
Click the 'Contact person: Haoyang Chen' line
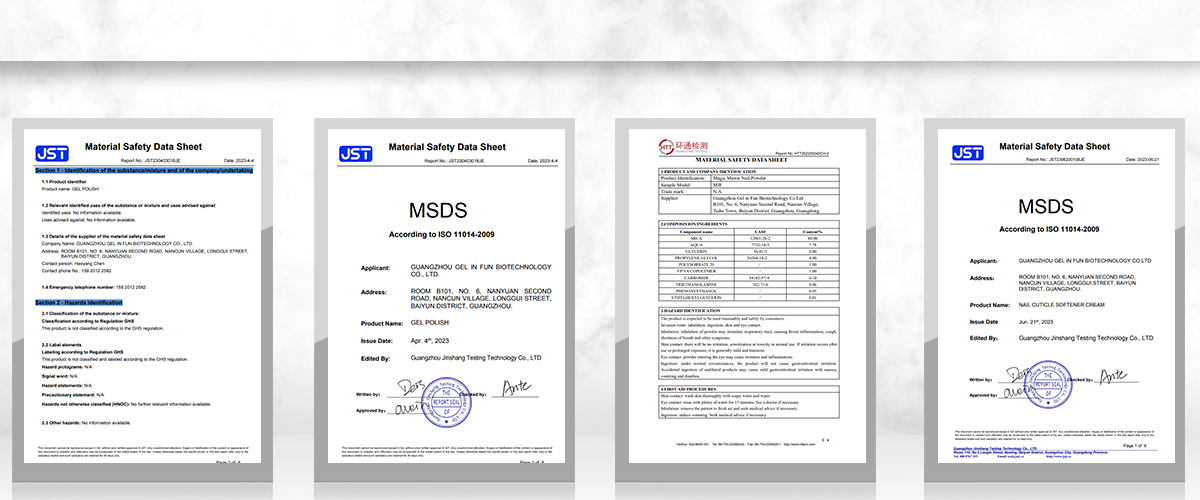pos(75,264)
